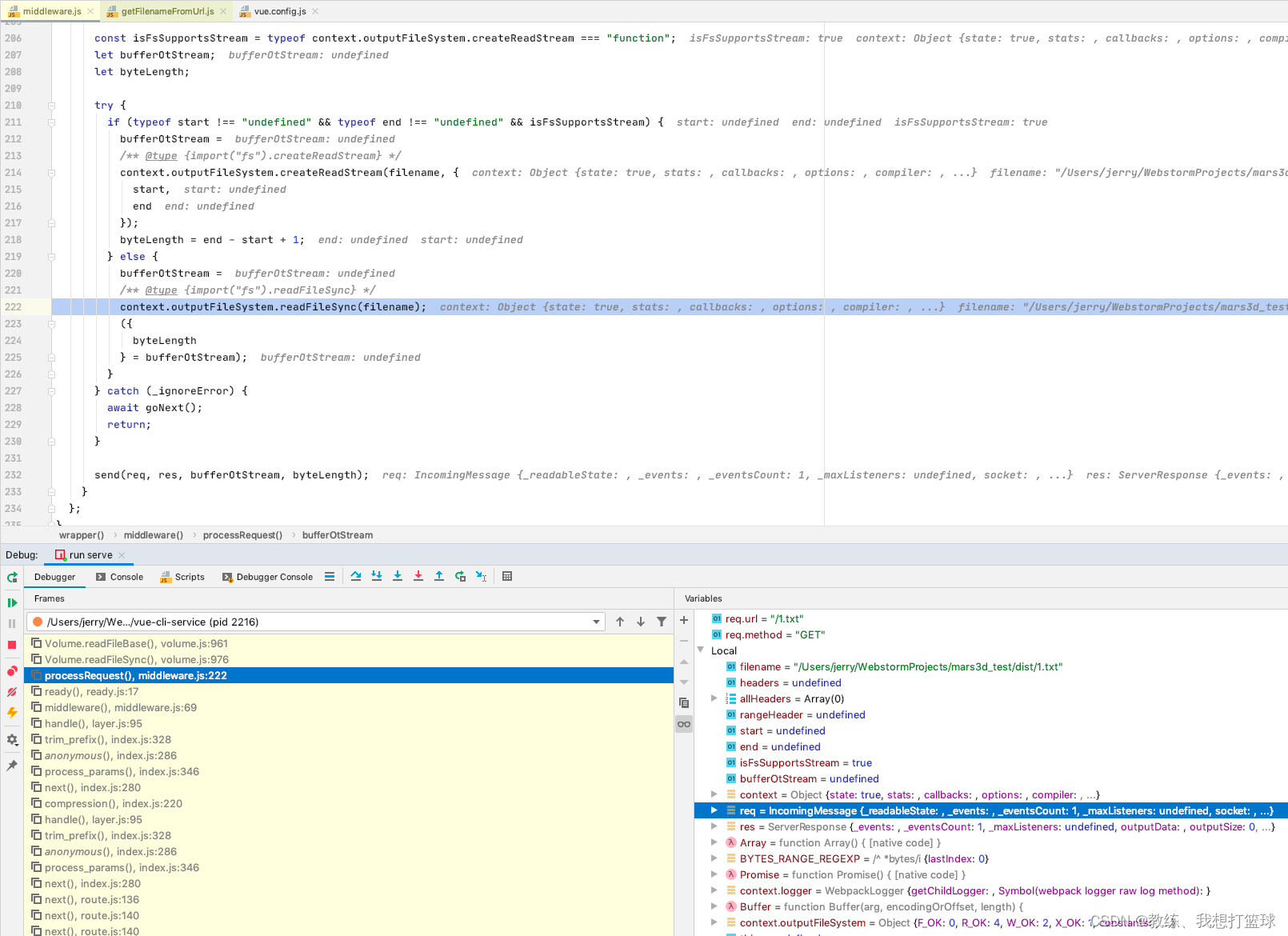1288x936 pixels.
Task: Toggle frames filter funnel icon
Action: [662, 622]
